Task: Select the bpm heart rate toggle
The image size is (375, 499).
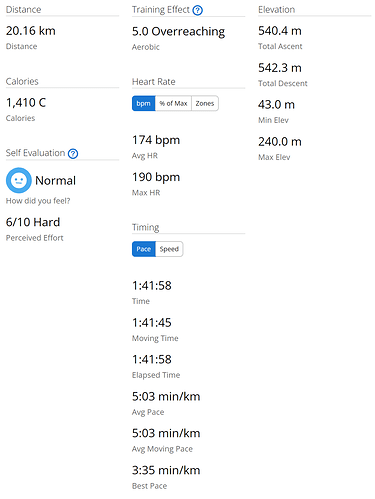Action: (x=144, y=103)
